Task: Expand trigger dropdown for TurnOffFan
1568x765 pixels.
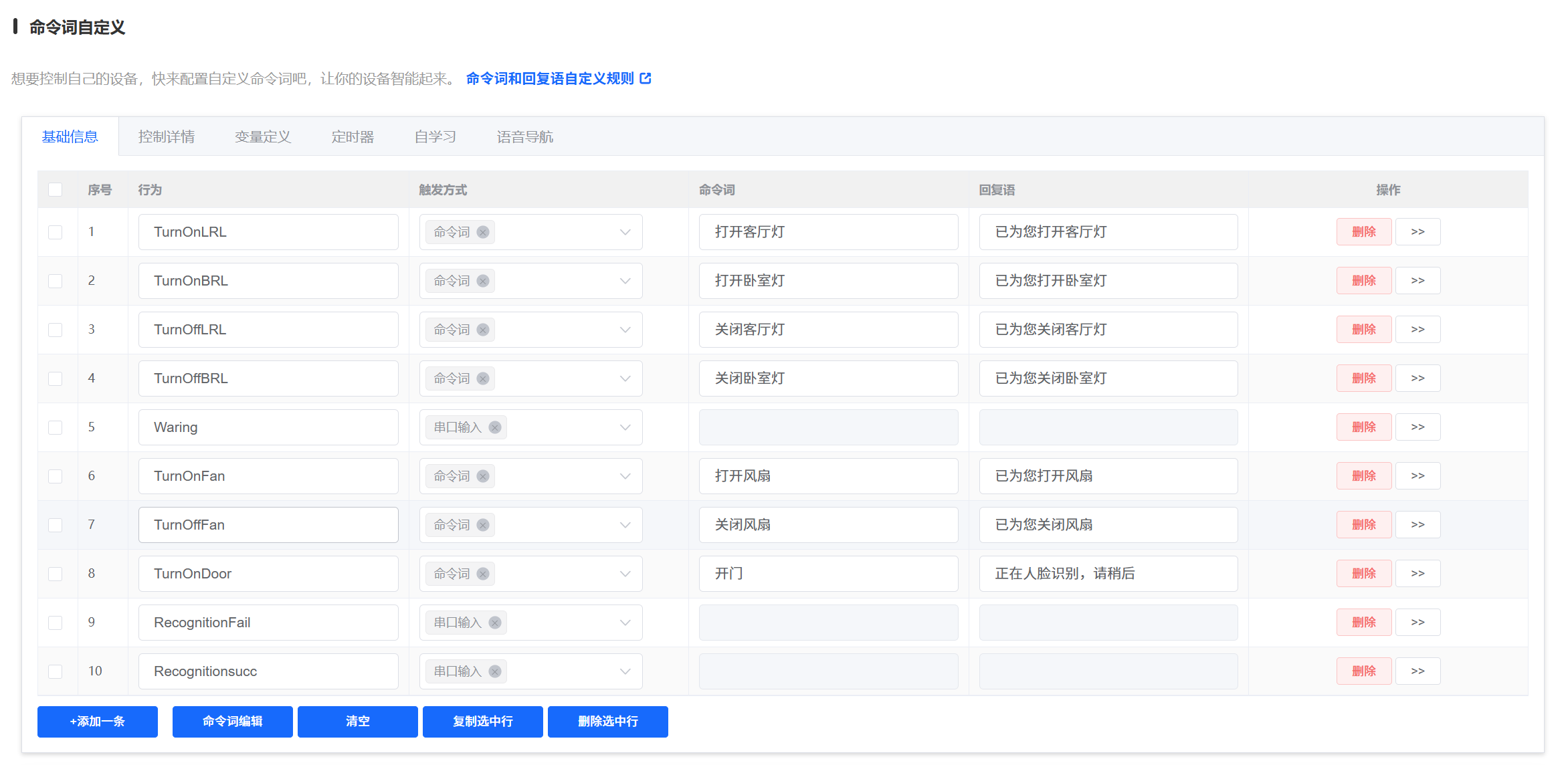Action: 625,525
